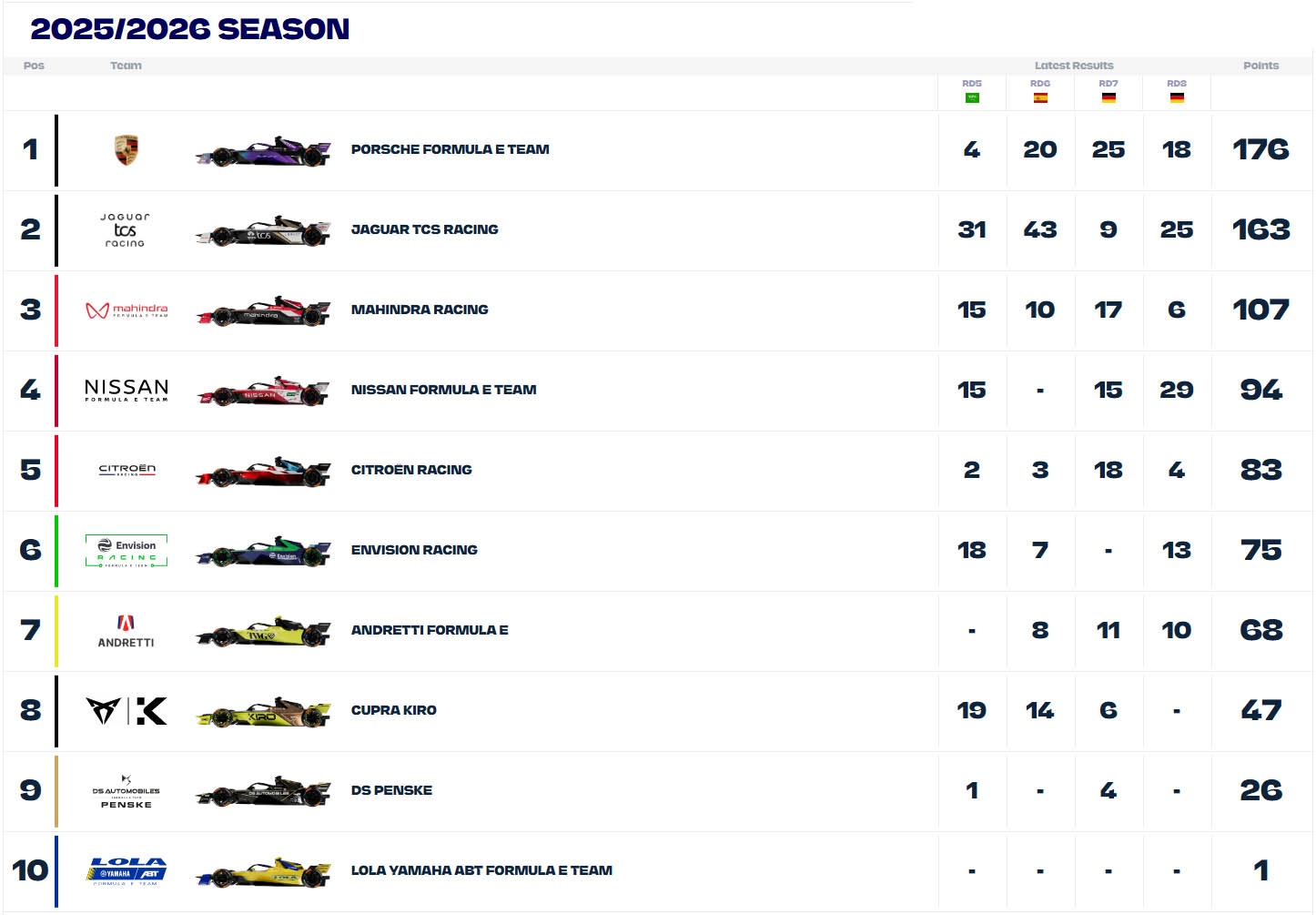The width and height of the screenshot is (1316, 915).
Task: Click the Lola Yamaha ABT logo
Action: 127,871
